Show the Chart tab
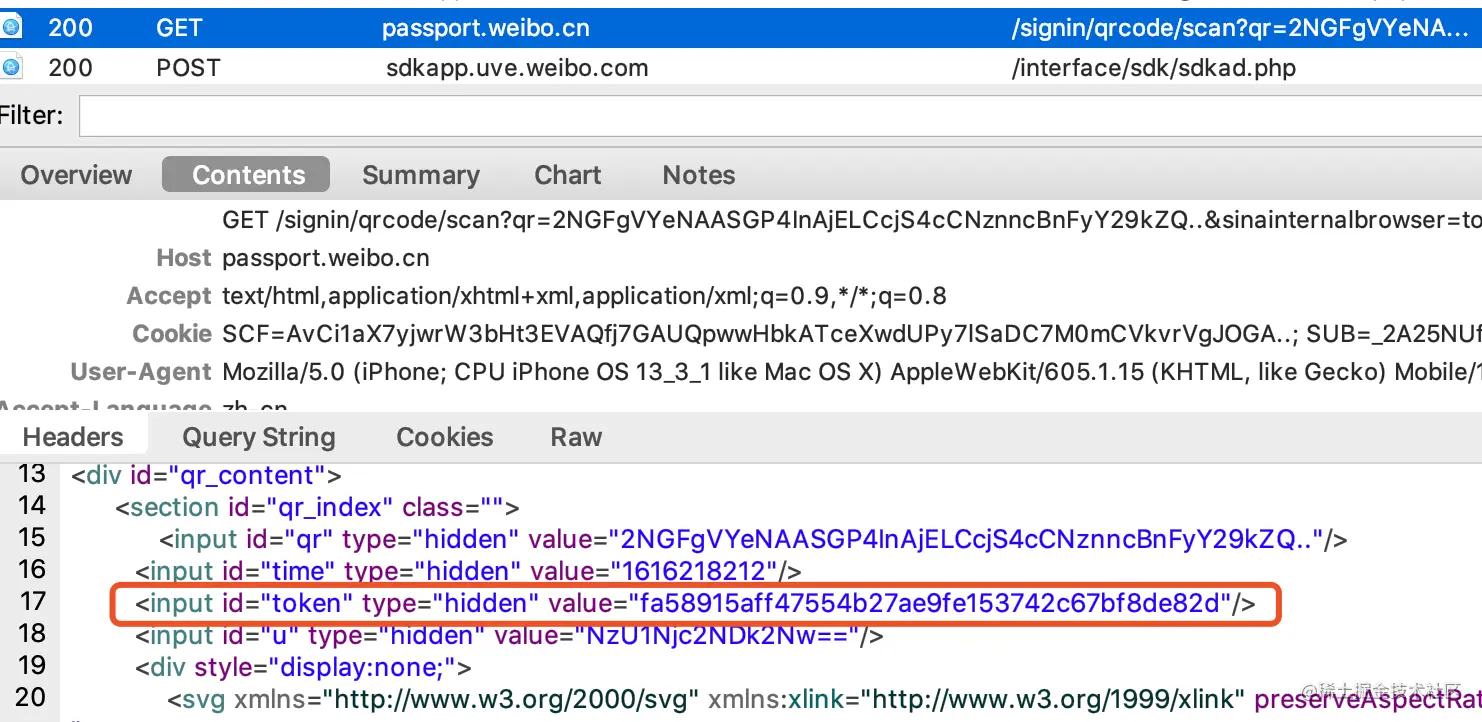This screenshot has height=722, width=1482. (567, 175)
